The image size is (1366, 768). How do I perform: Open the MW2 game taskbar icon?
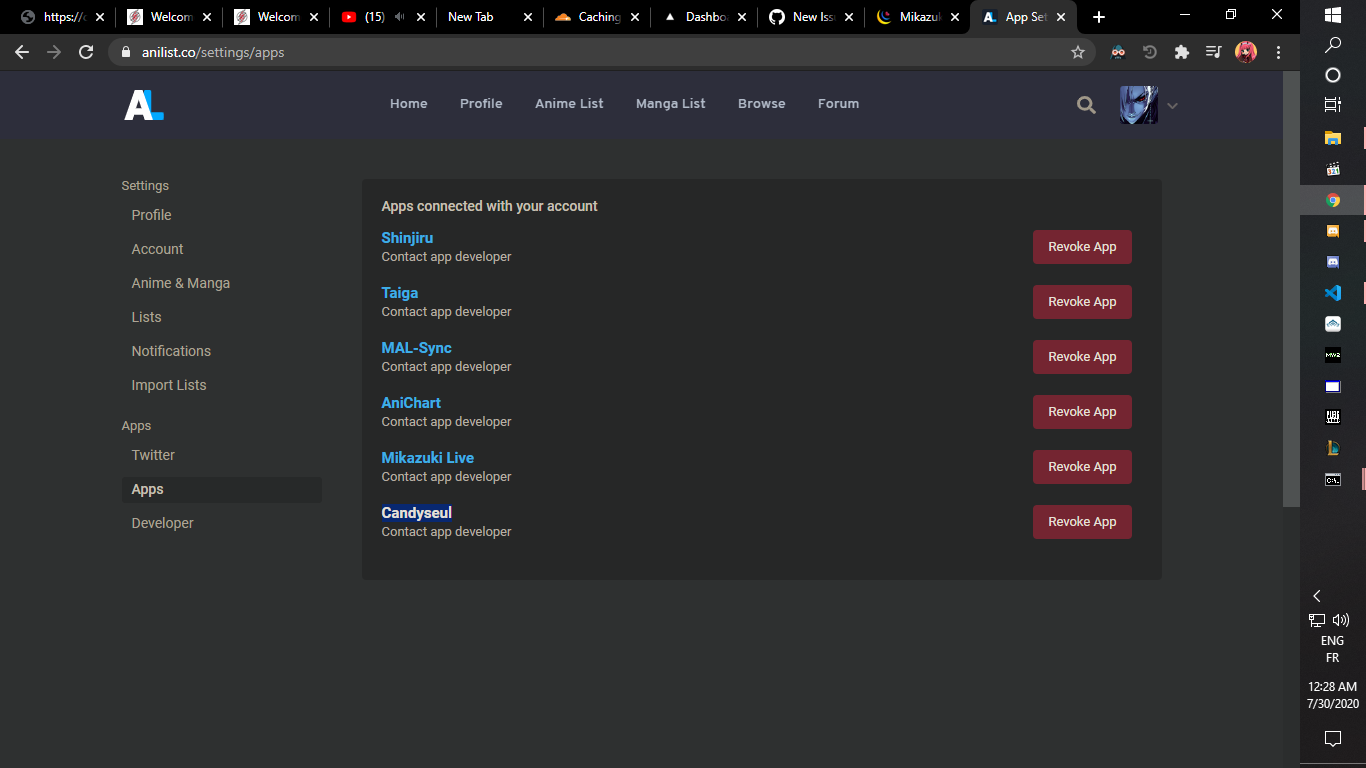click(x=1332, y=355)
